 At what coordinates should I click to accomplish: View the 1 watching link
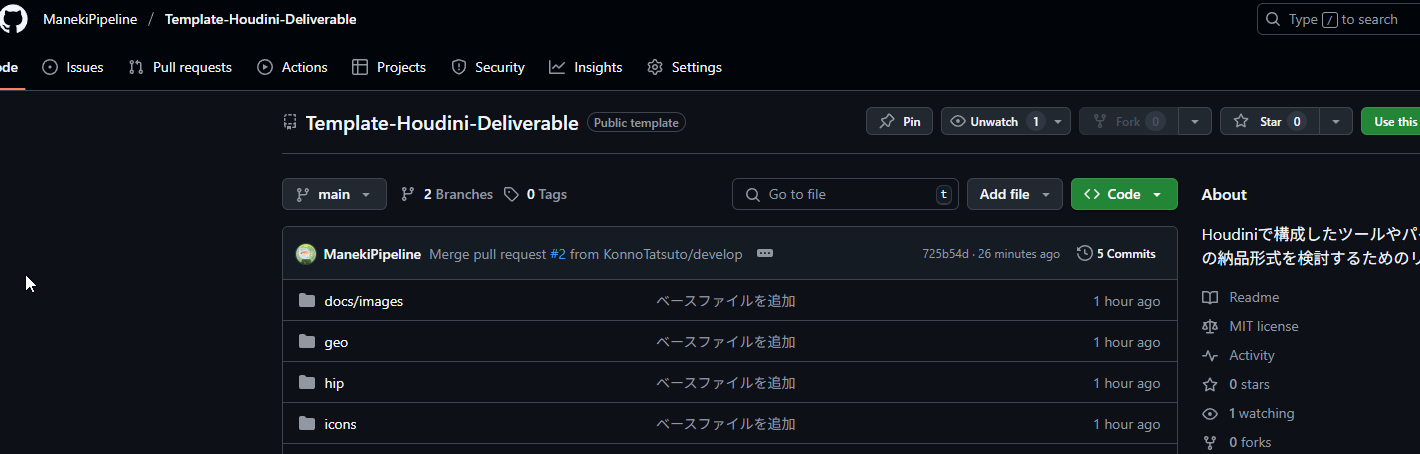1261,413
